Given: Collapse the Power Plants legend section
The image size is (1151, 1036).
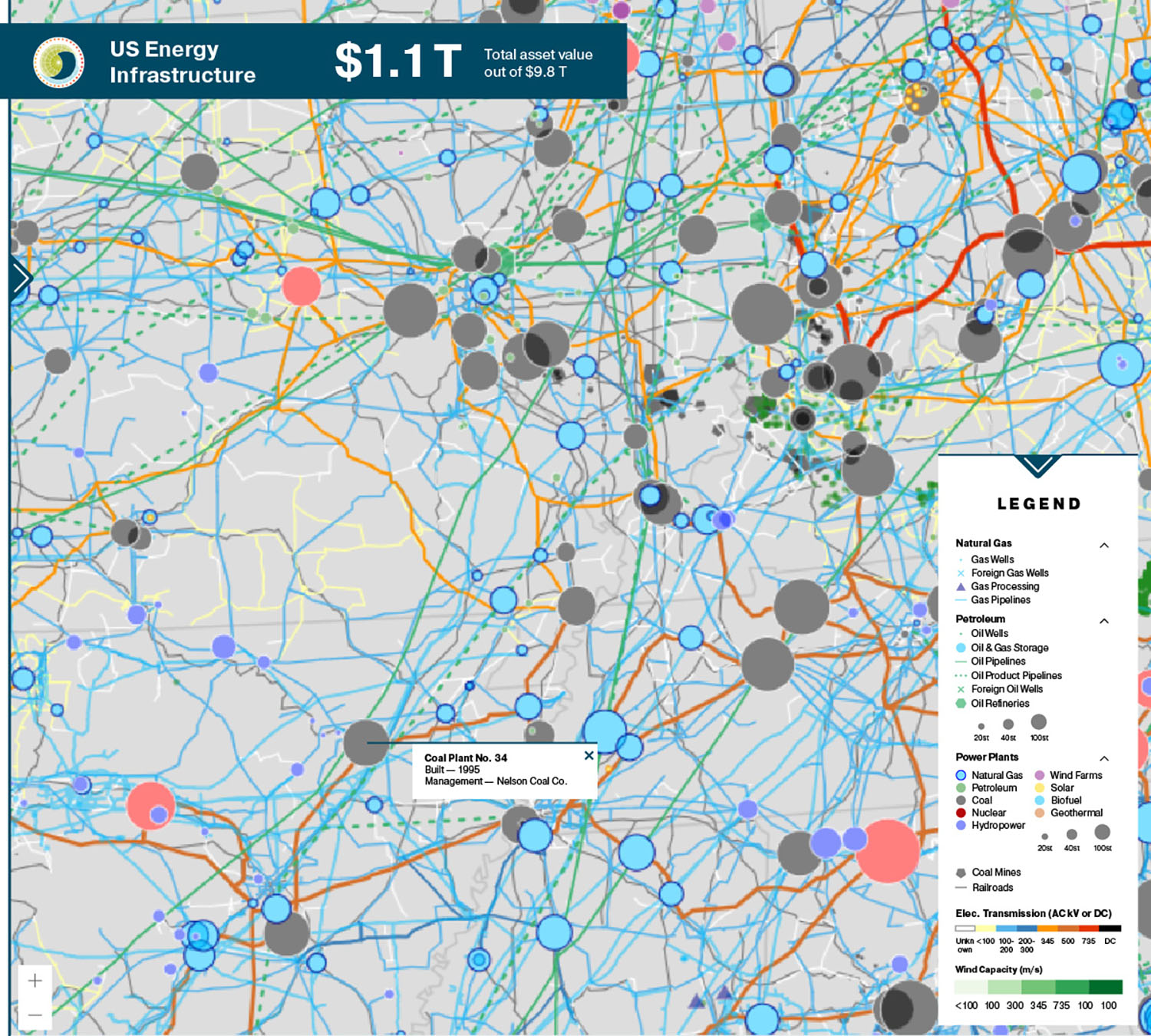Looking at the screenshot, I should [1104, 758].
